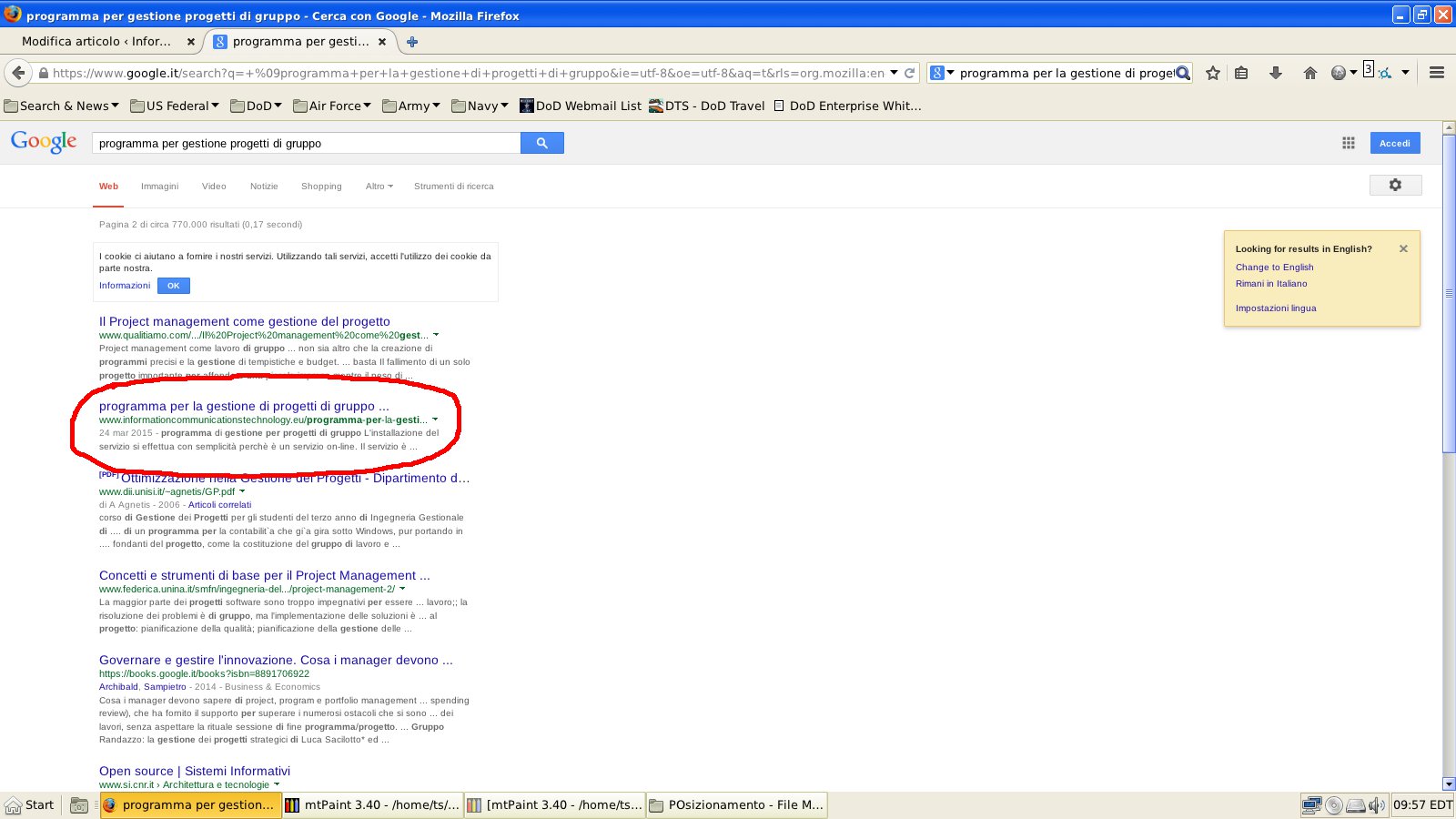Bookmark this page with the star icon

(1213, 73)
